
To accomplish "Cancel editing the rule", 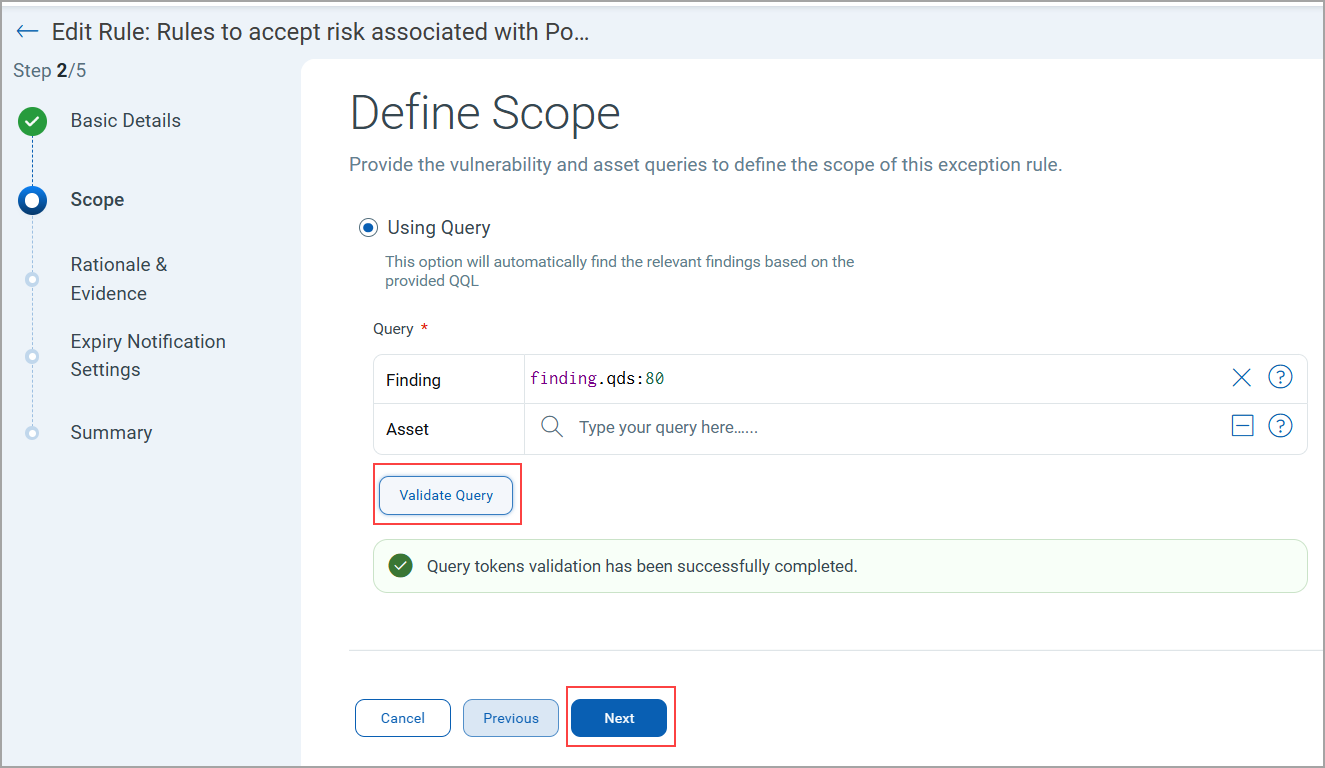I will 402,718.
